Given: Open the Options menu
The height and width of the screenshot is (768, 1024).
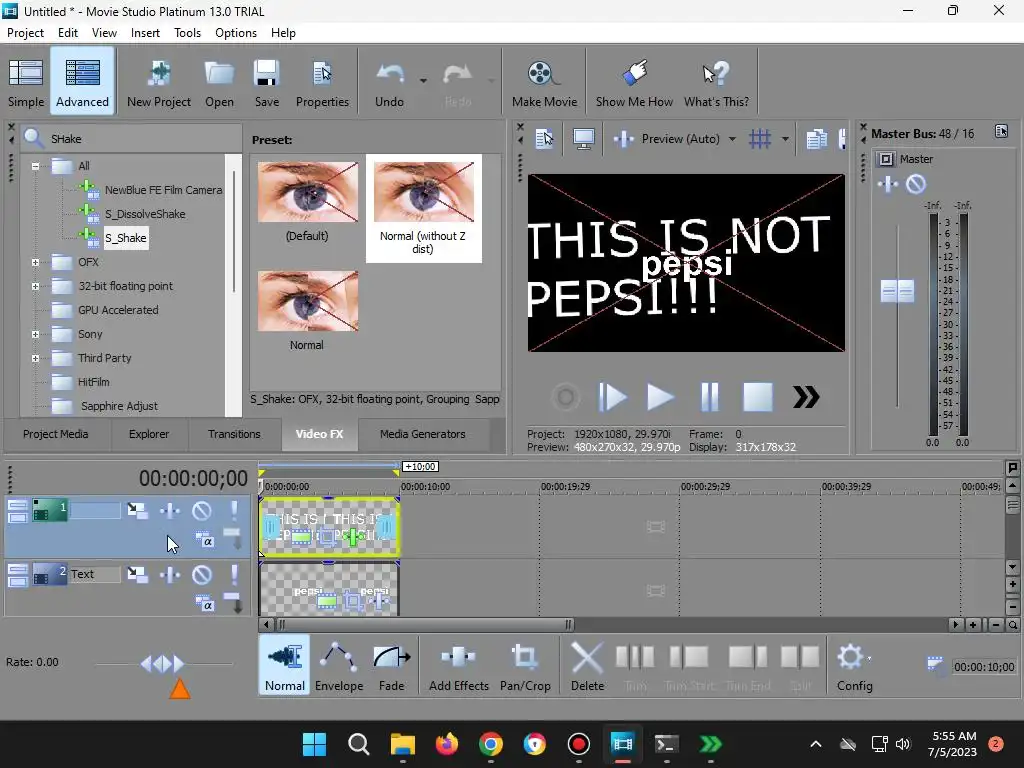Looking at the screenshot, I should point(236,33).
